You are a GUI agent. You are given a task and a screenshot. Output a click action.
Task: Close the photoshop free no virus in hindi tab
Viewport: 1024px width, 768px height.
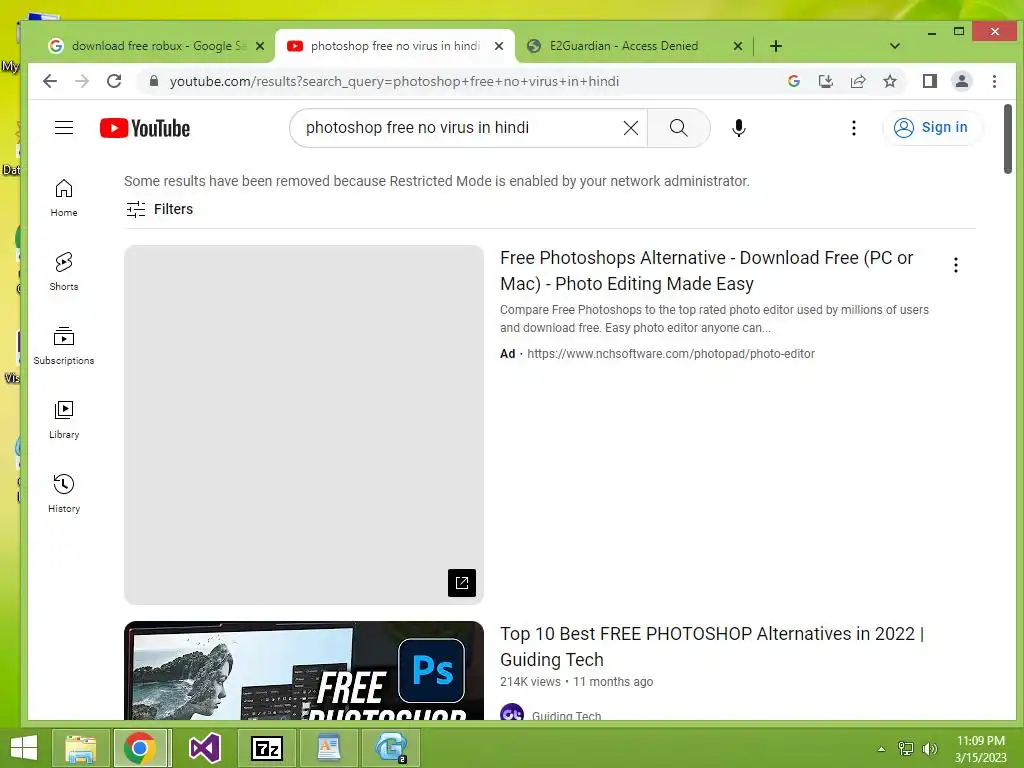click(499, 46)
